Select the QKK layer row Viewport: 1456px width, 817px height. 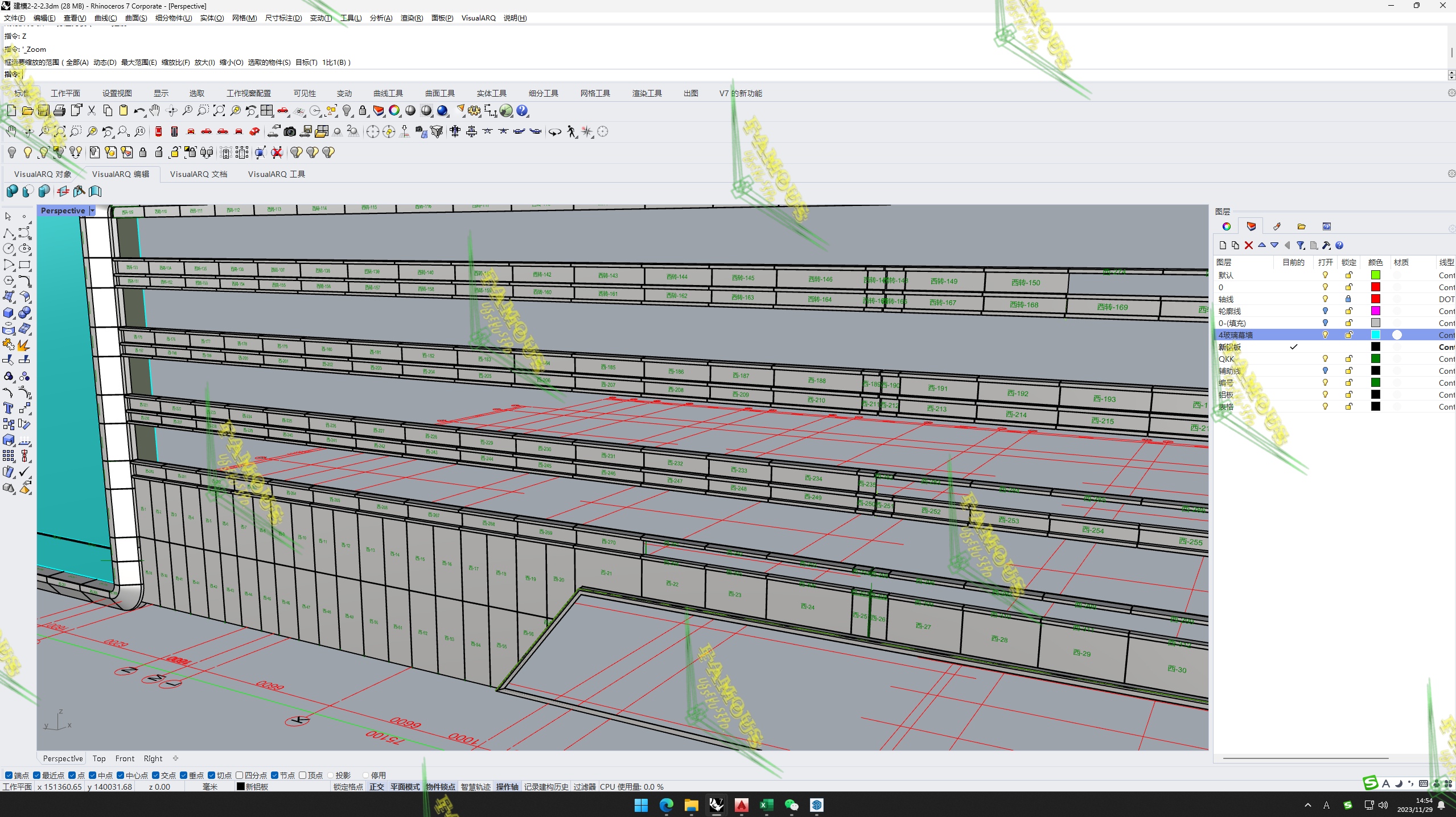coord(1334,359)
